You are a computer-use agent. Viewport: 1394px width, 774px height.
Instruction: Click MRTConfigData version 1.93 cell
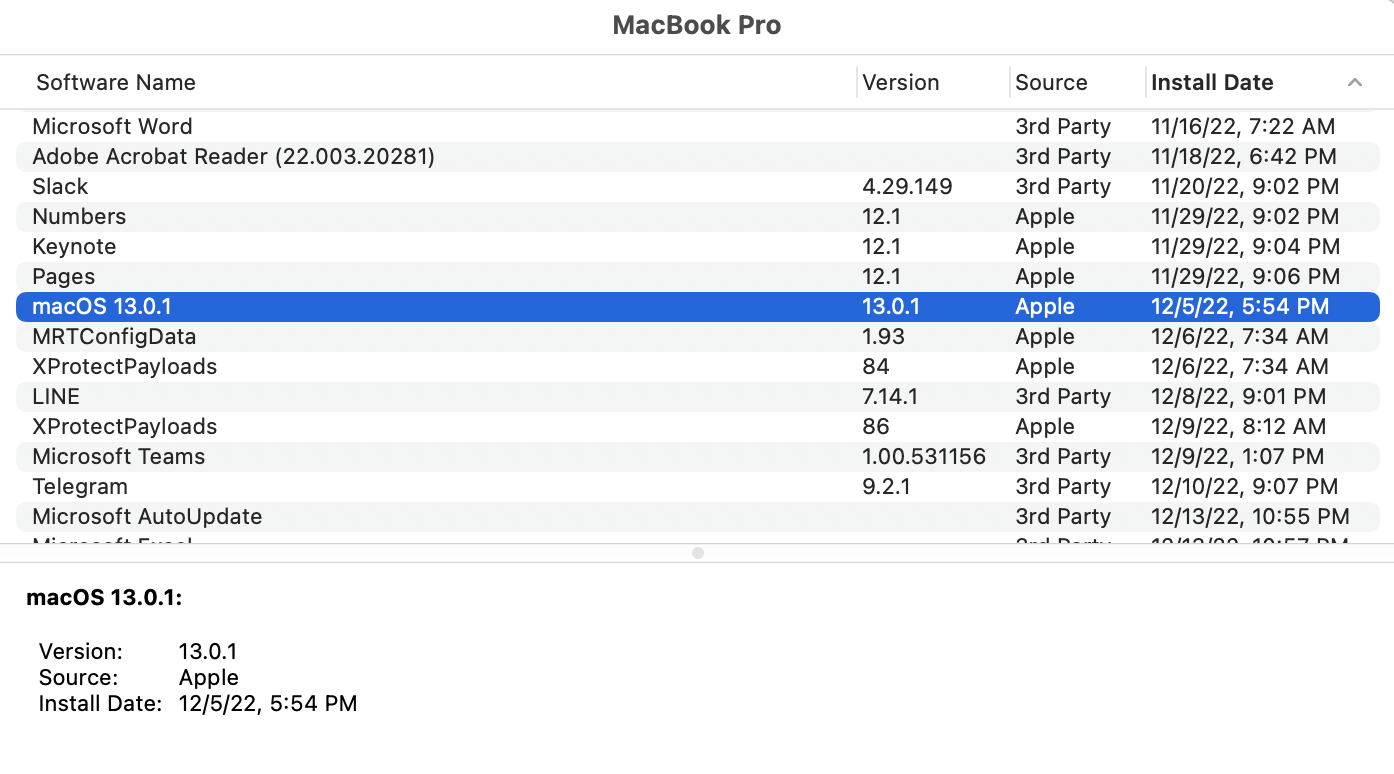(881, 337)
